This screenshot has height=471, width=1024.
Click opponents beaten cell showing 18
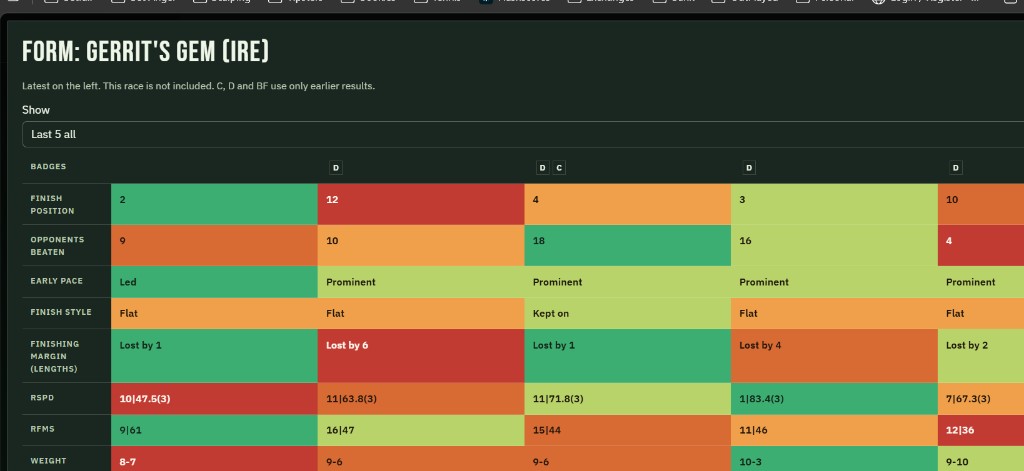click(x=628, y=245)
